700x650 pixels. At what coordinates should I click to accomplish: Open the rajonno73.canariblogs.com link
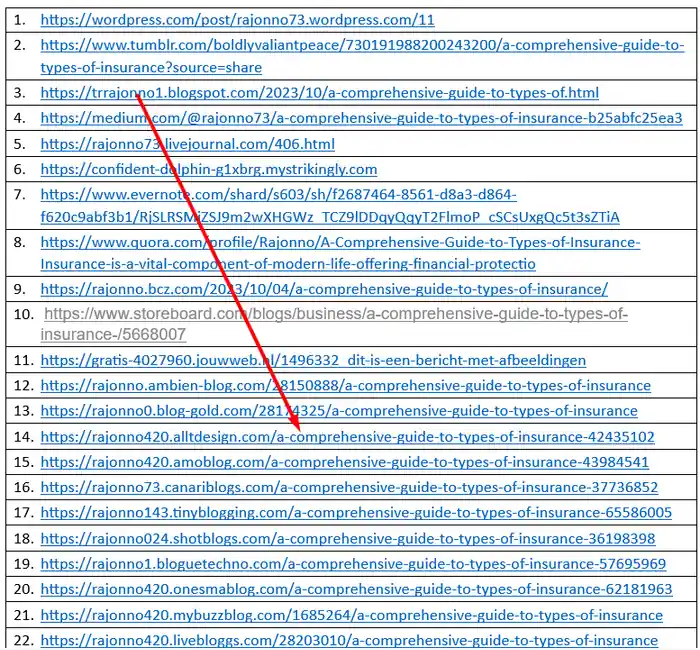[349, 488]
